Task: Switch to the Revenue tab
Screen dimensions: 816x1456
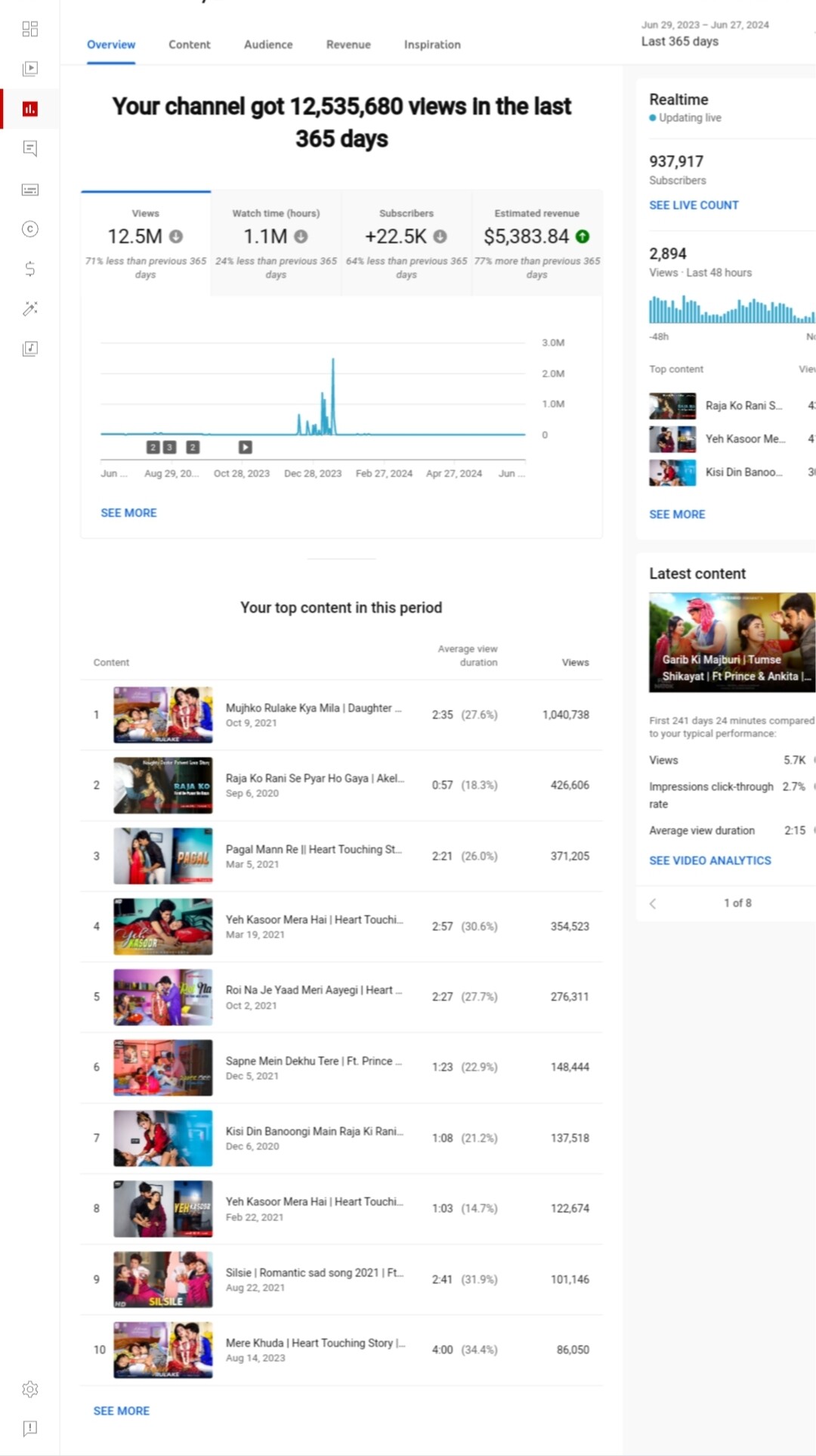Action: point(348,45)
